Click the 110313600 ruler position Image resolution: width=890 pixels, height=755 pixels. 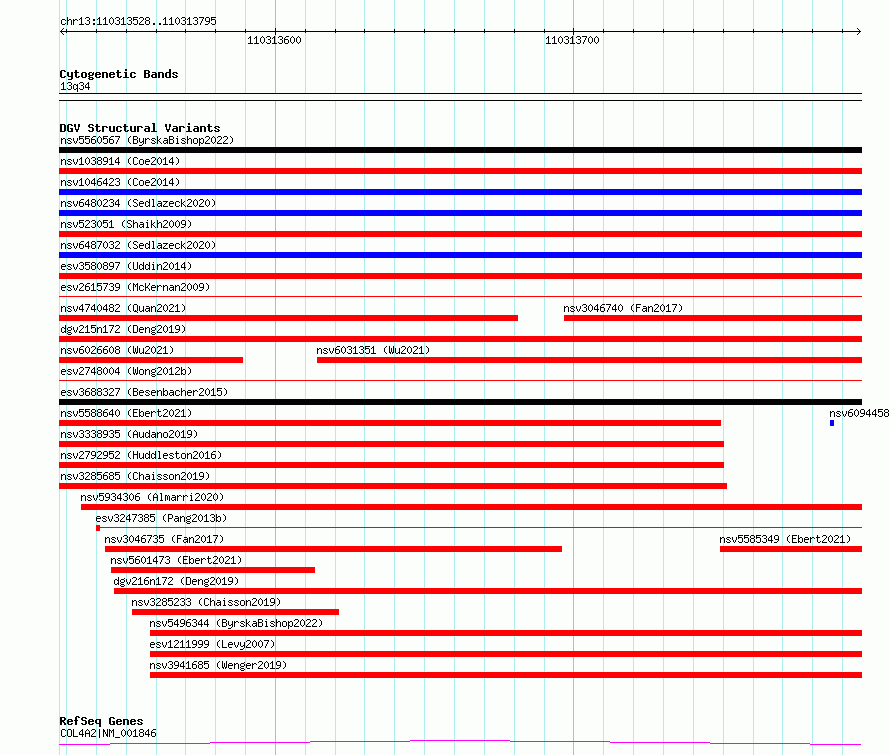274,40
